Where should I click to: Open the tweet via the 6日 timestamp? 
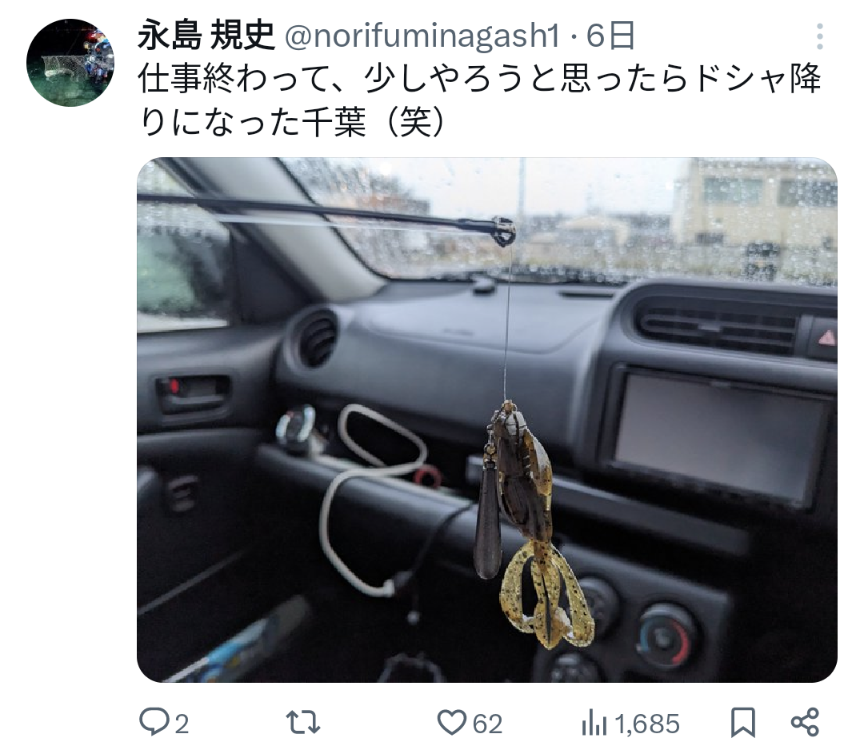point(611,36)
